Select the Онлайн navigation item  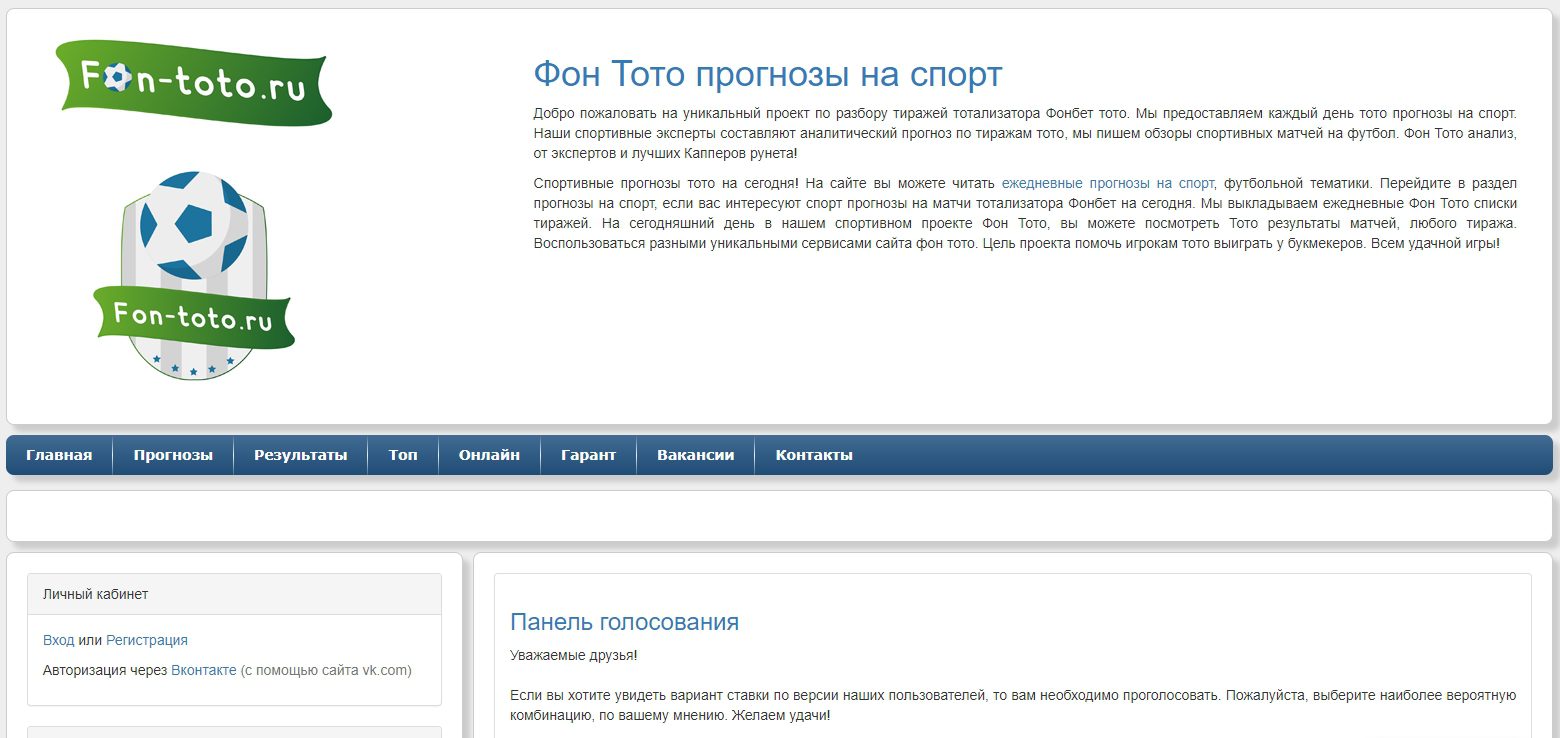click(488, 455)
